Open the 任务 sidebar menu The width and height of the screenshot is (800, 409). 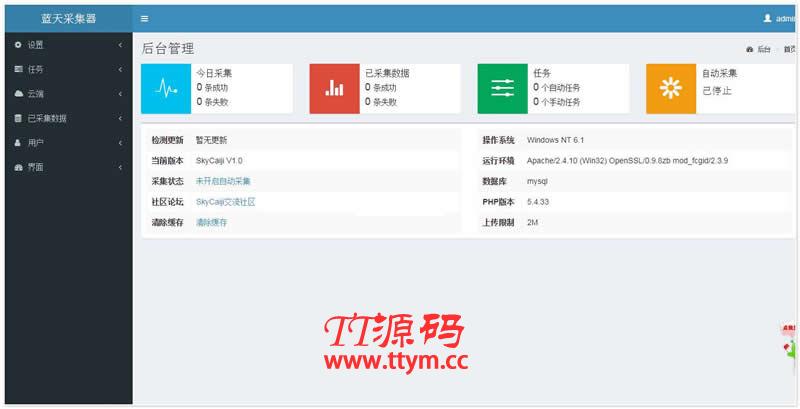69,69
